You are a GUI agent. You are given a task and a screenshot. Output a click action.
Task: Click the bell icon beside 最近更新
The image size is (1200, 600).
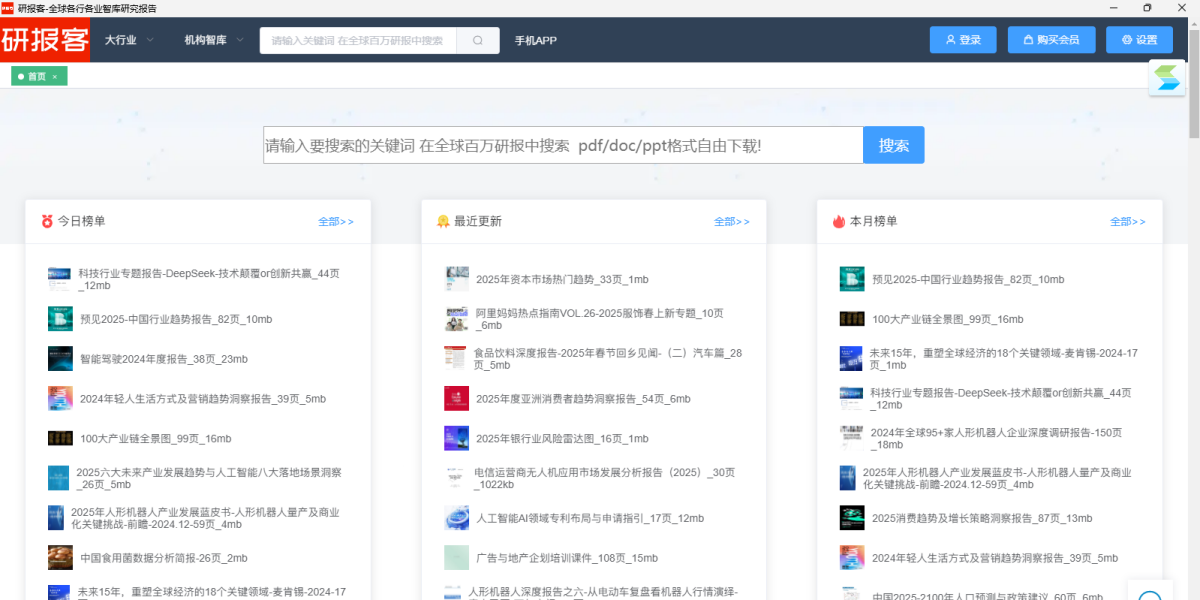(x=443, y=222)
